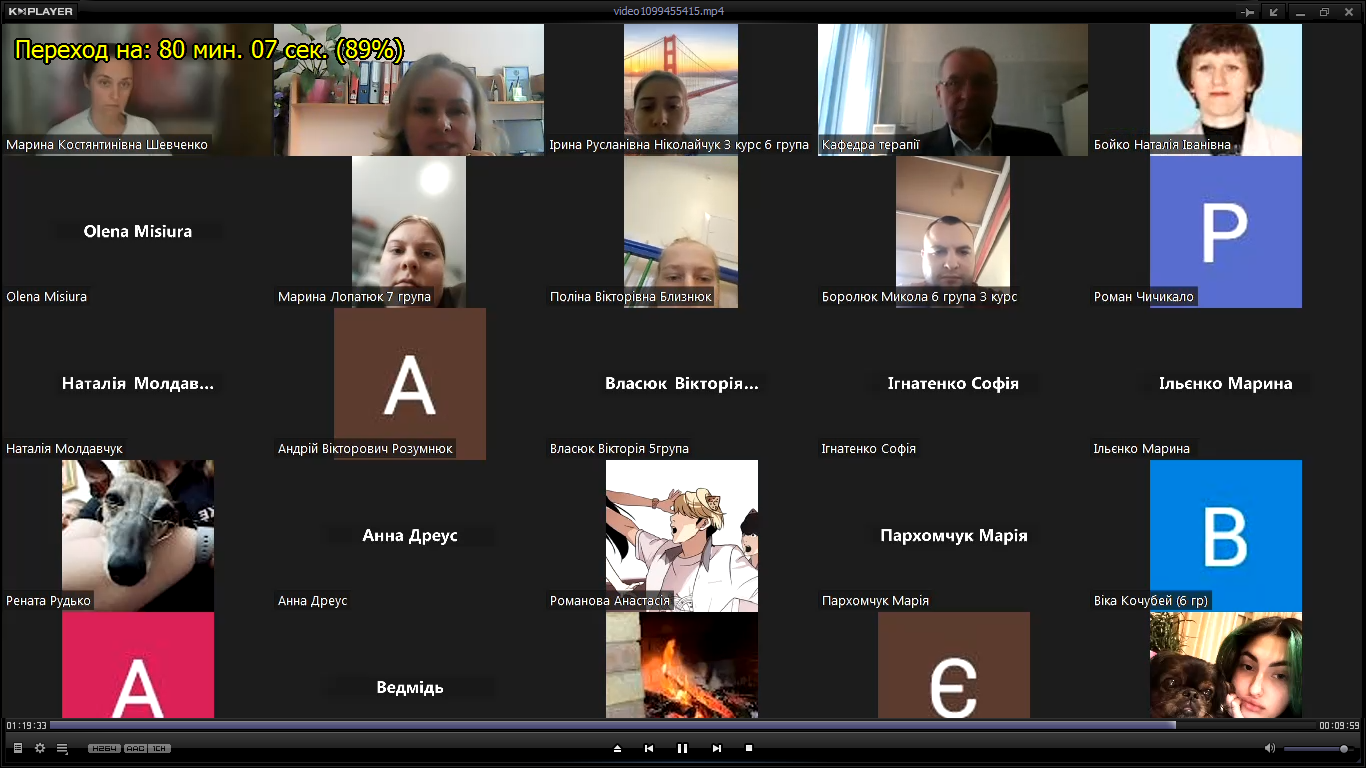Click Роман Чичикало's blue P avatar

point(1226,232)
